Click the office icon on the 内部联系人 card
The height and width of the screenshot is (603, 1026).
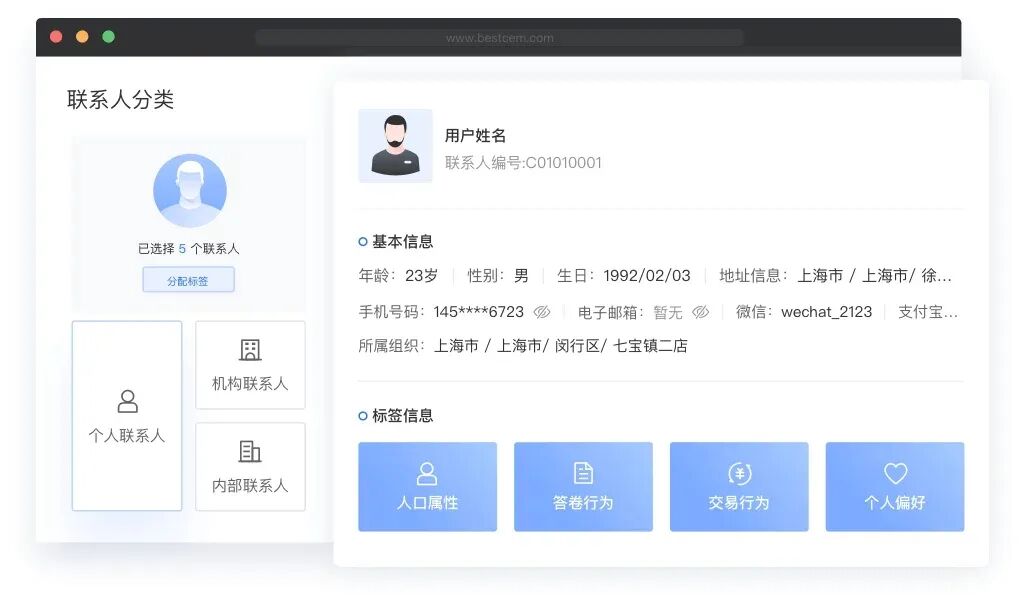point(249,452)
